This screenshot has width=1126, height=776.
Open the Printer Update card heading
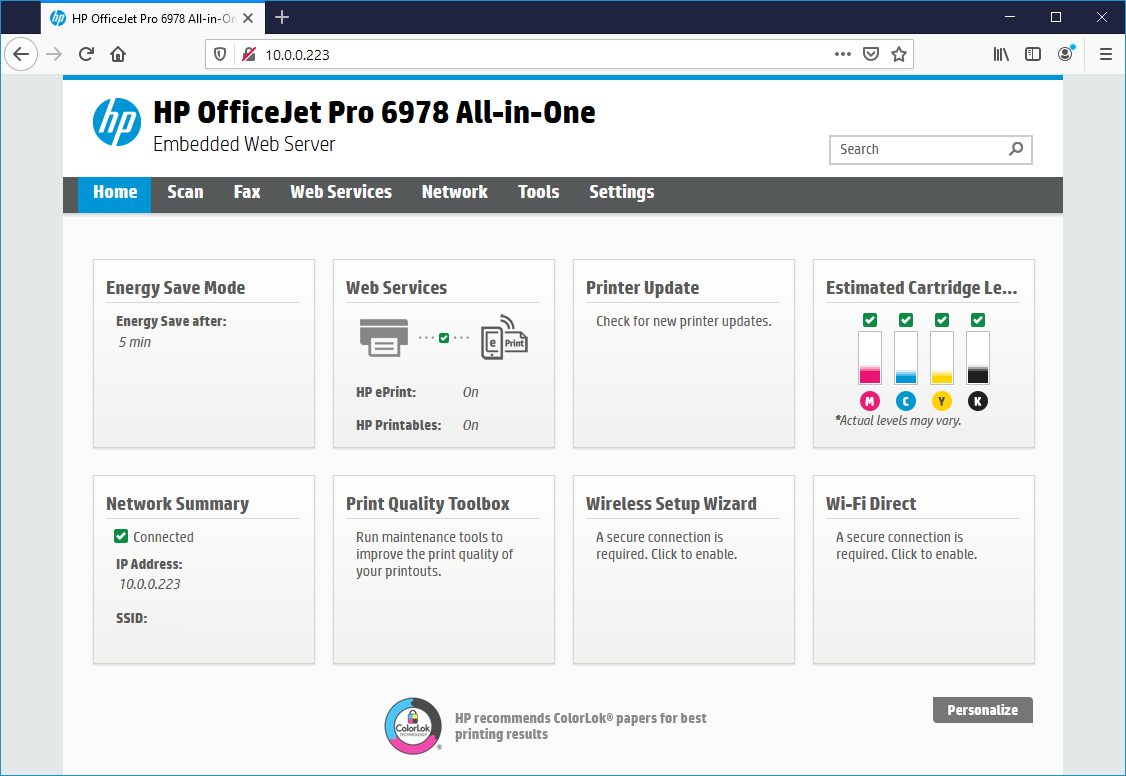click(643, 288)
